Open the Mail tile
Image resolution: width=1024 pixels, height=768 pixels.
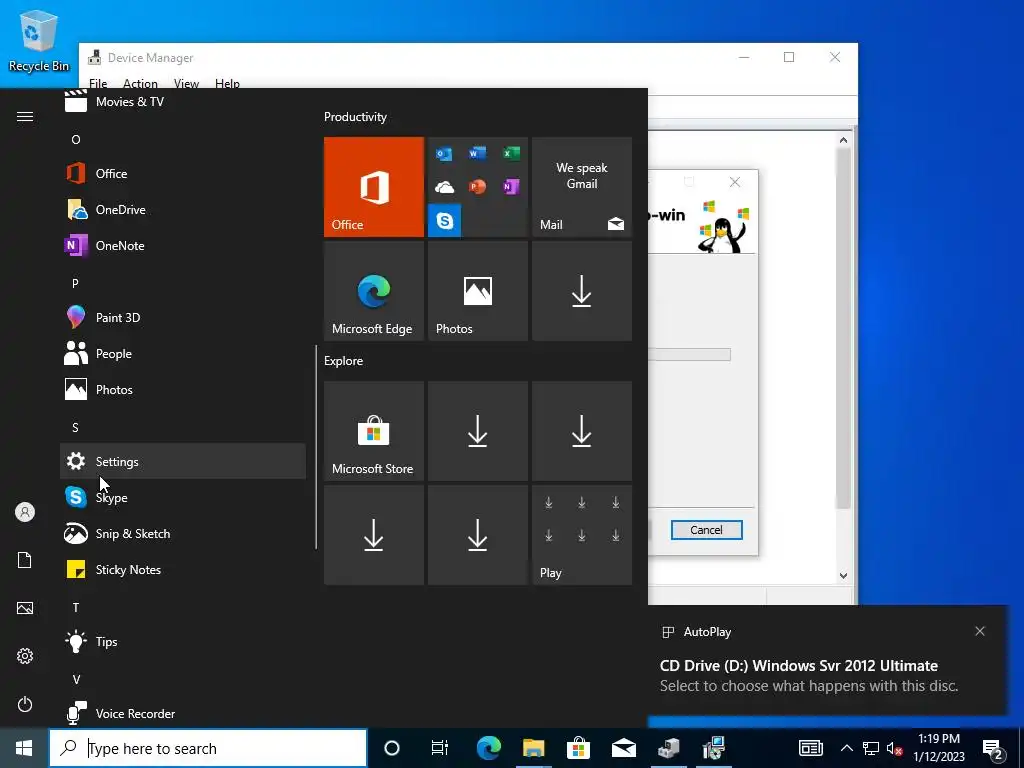[582, 187]
